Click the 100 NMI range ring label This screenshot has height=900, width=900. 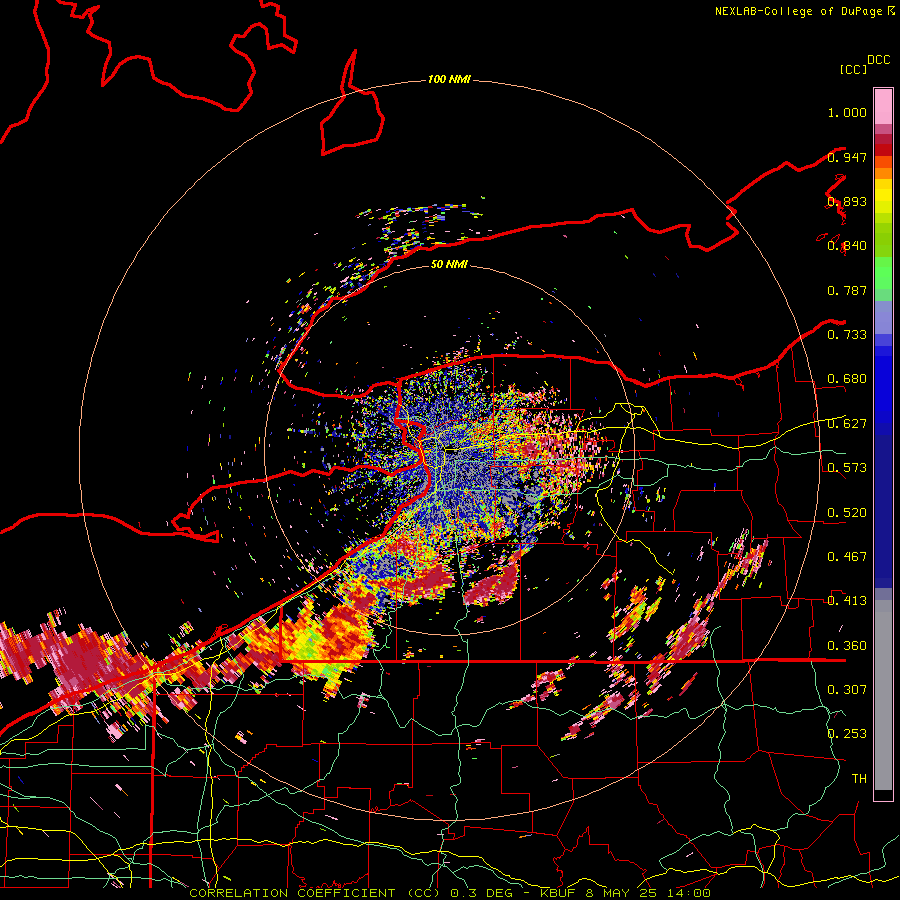tap(449, 79)
